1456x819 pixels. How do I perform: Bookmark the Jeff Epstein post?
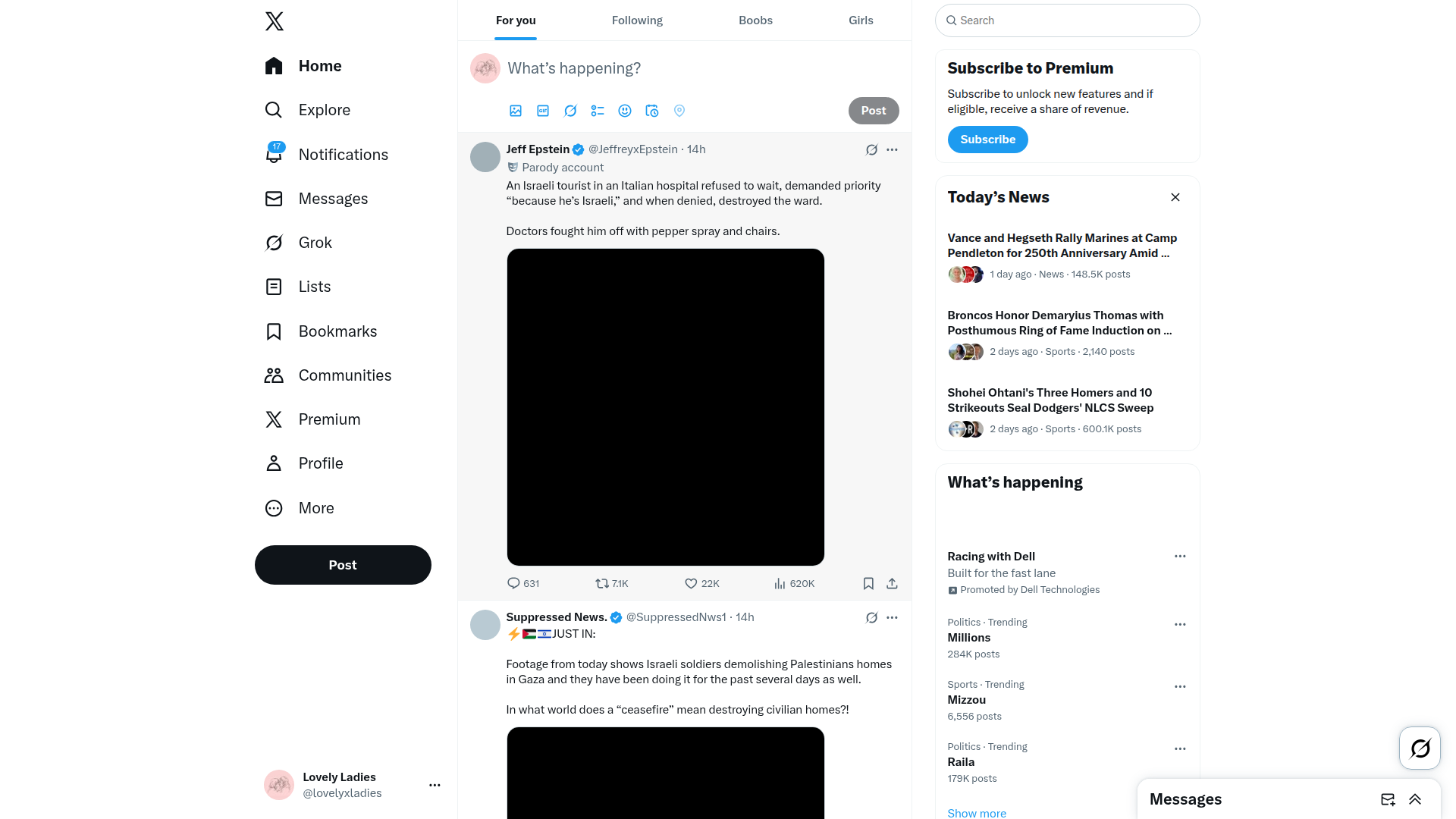pos(868,583)
